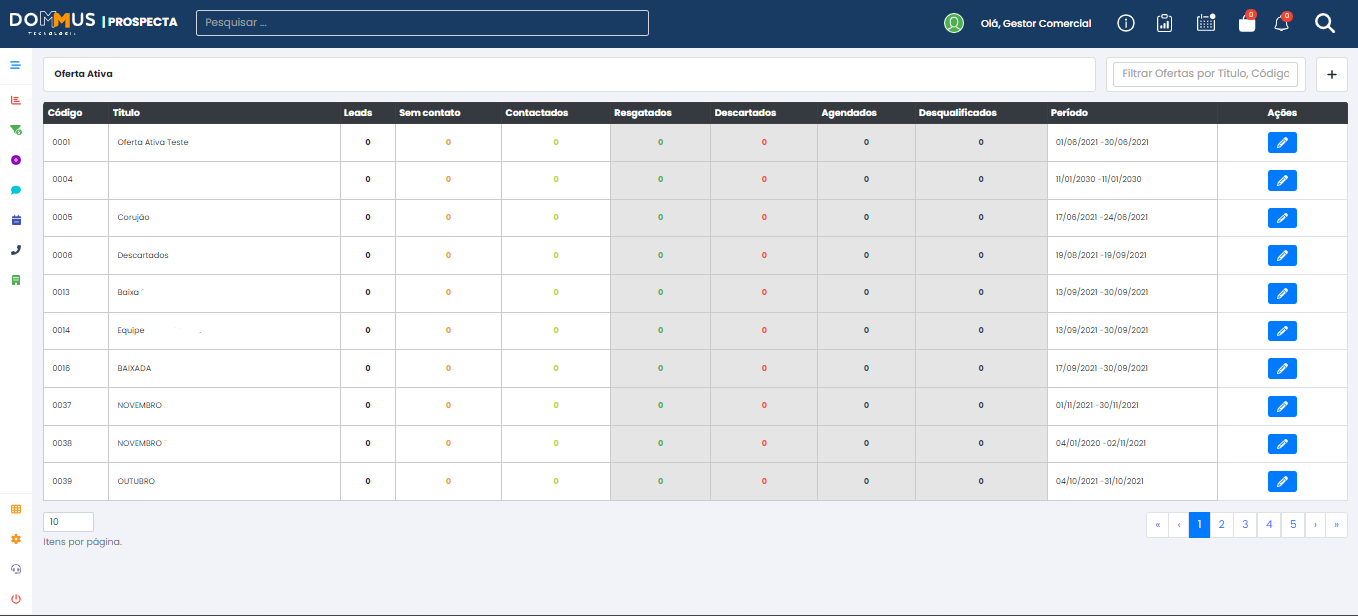
Task: Open the clipboard report icon
Action: coord(1165,23)
